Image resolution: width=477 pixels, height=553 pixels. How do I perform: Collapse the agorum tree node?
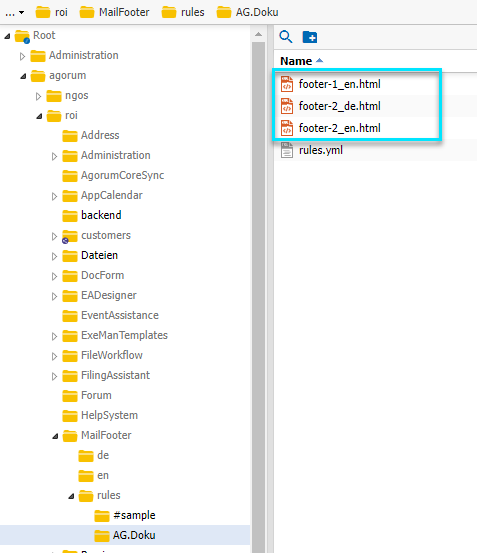(x=23, y=76)
